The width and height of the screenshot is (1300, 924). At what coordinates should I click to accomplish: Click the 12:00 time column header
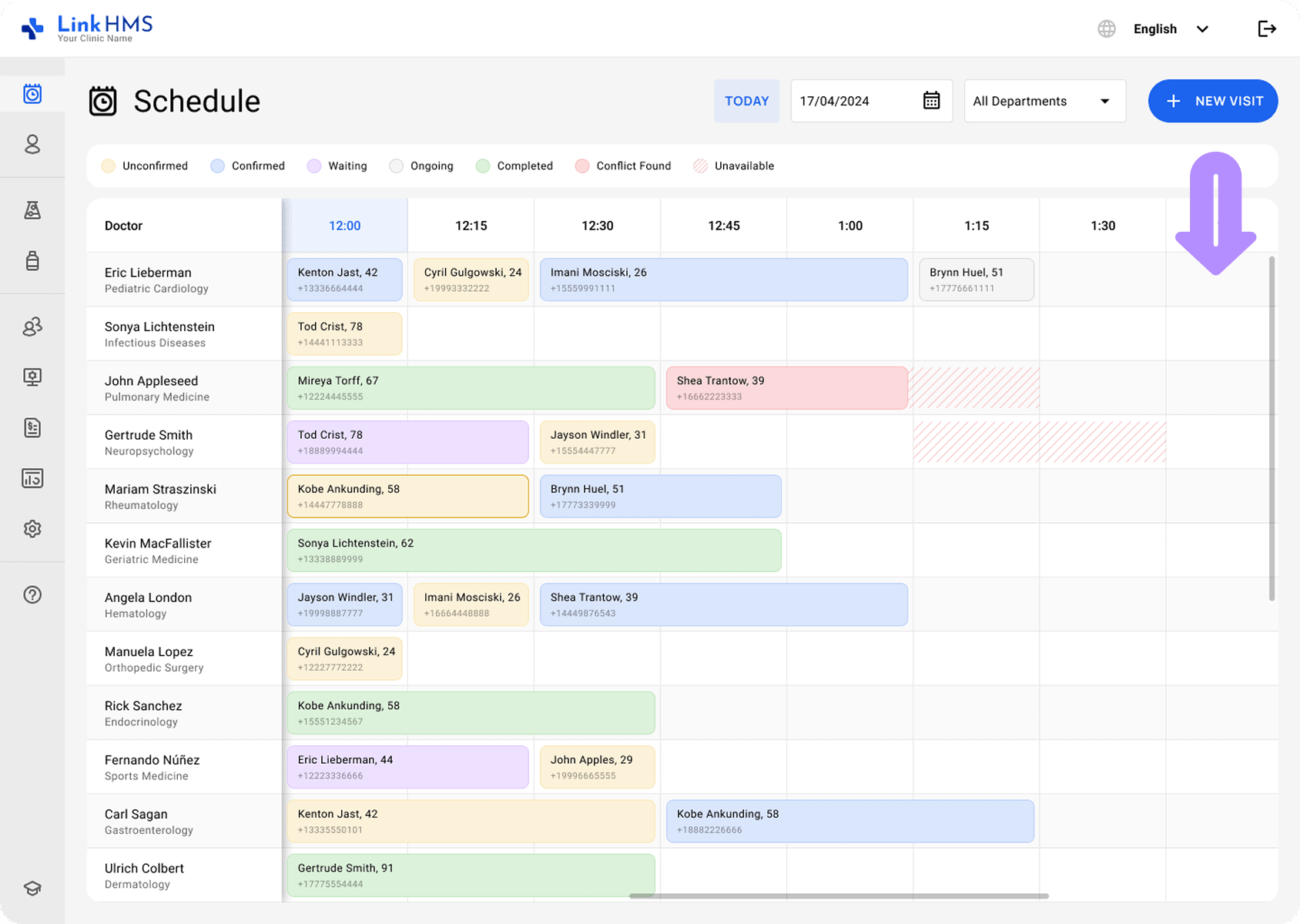[x=344, y=226]
